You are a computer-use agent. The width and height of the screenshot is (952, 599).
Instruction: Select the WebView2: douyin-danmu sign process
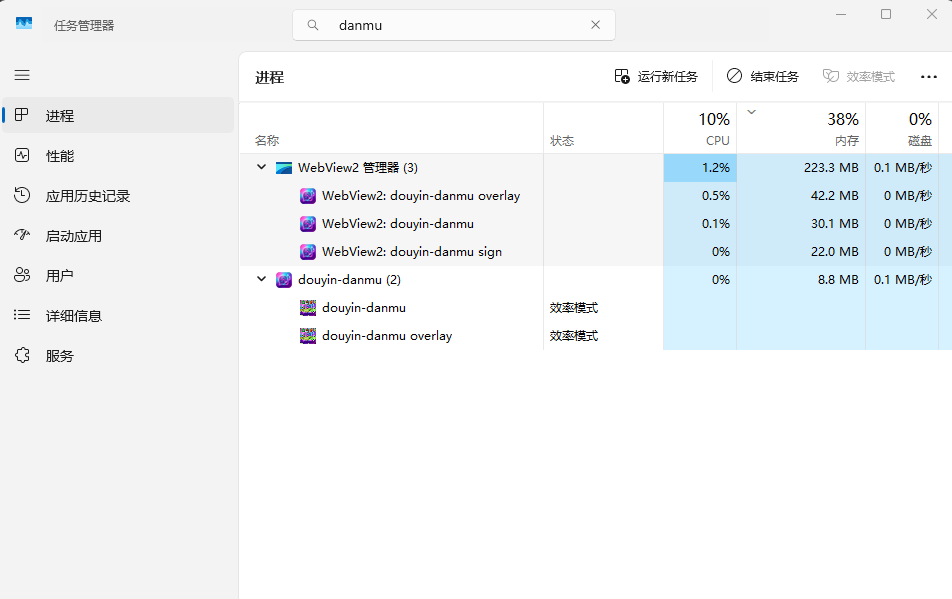click(596, 251)
